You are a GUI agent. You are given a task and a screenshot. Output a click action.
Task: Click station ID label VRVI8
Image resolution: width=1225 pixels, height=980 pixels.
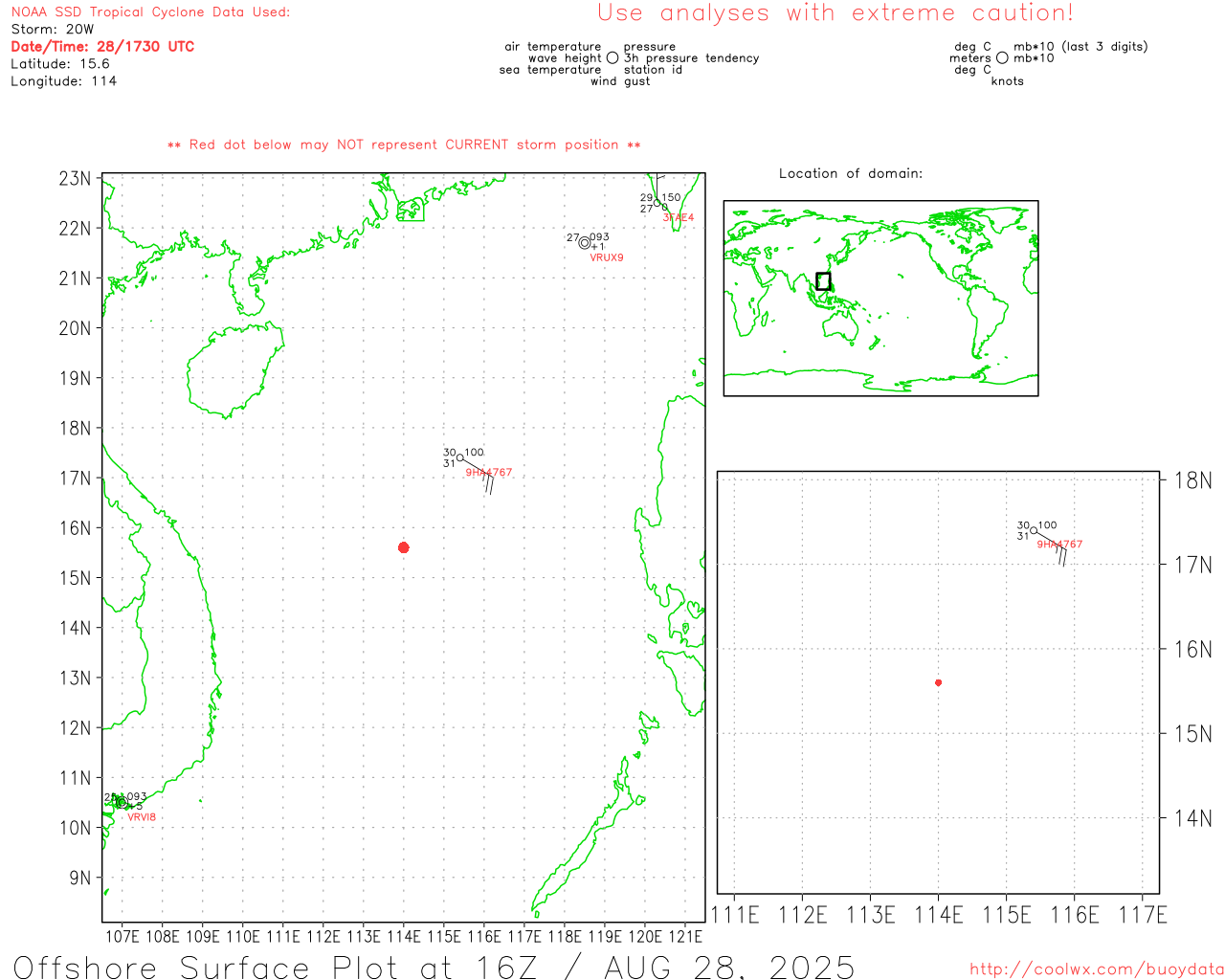click(142, 817)
